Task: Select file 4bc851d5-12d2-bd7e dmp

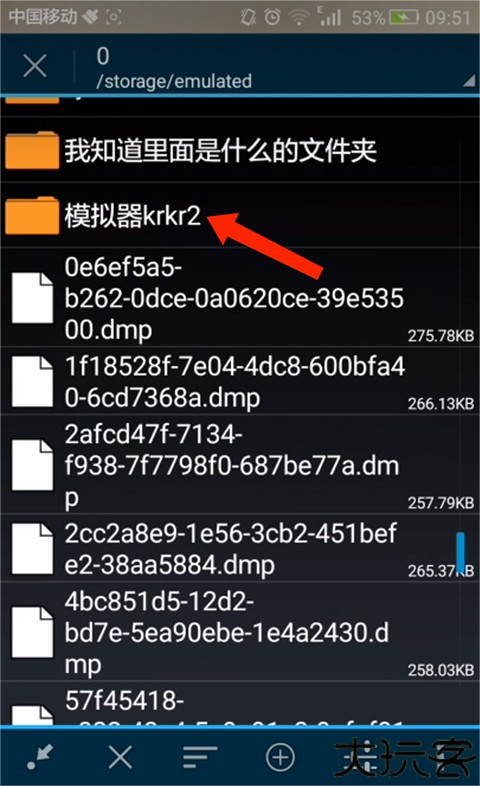Action: tap(240, 632)
